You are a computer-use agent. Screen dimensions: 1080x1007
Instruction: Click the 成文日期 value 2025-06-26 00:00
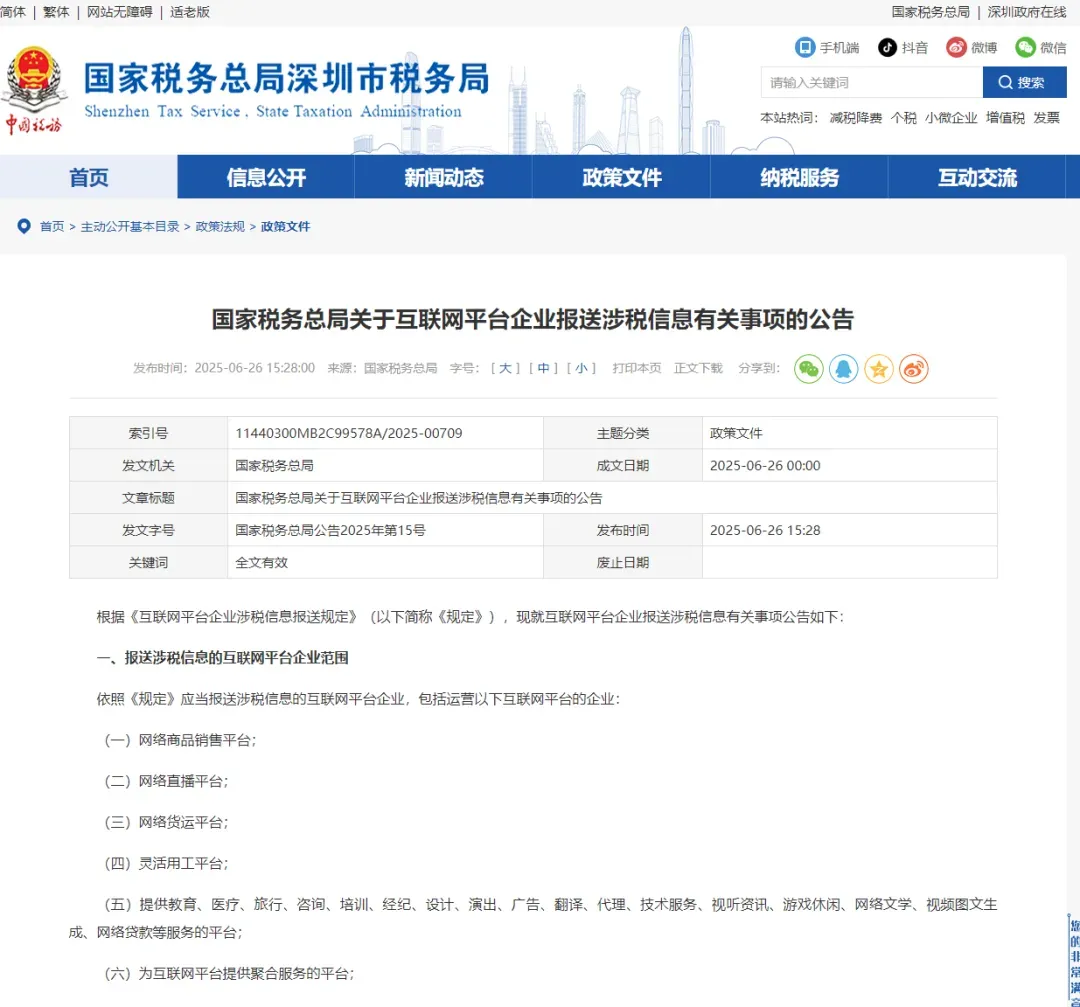[765, 466]
